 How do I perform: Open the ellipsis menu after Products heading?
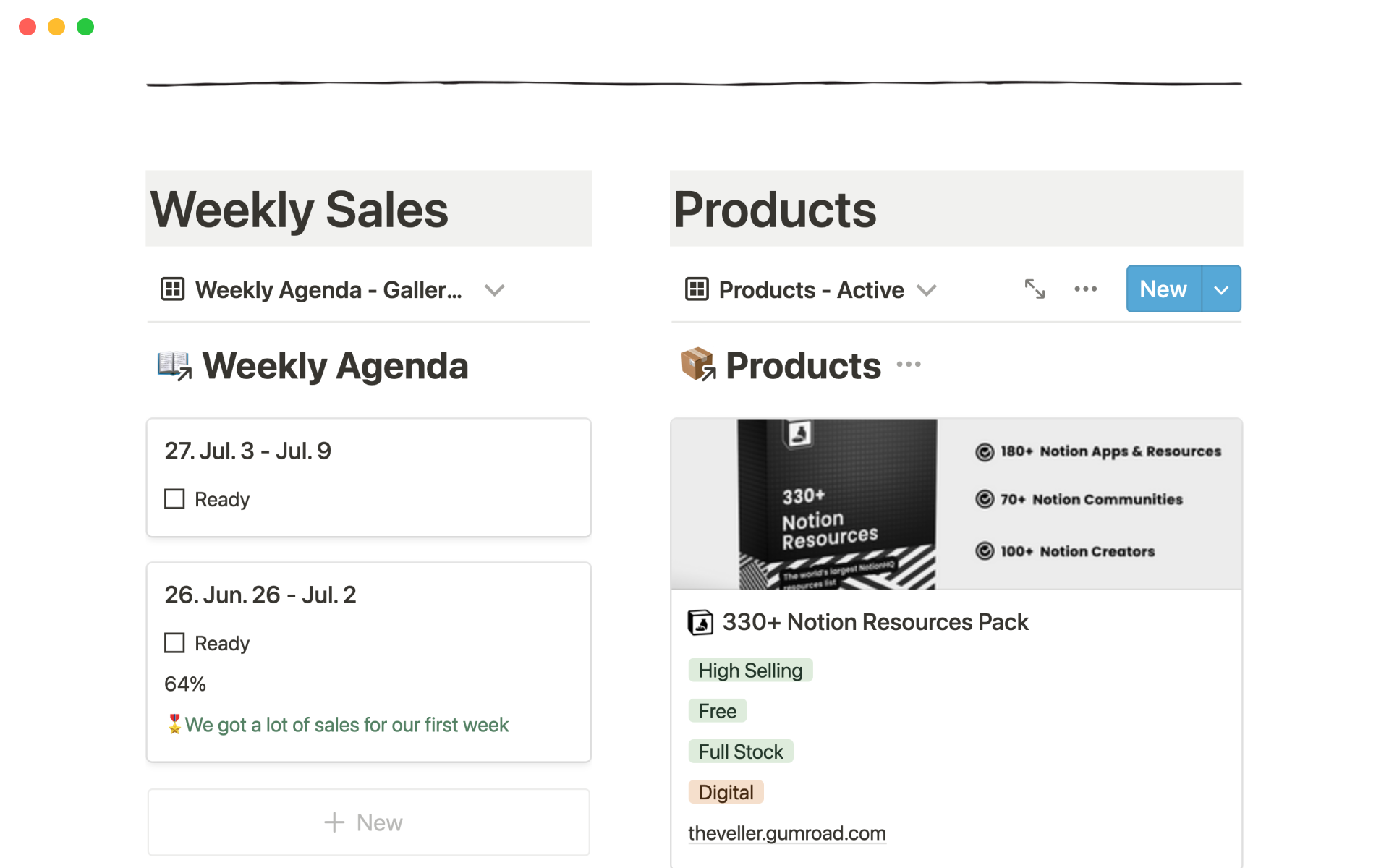click(x=909, y=365)
